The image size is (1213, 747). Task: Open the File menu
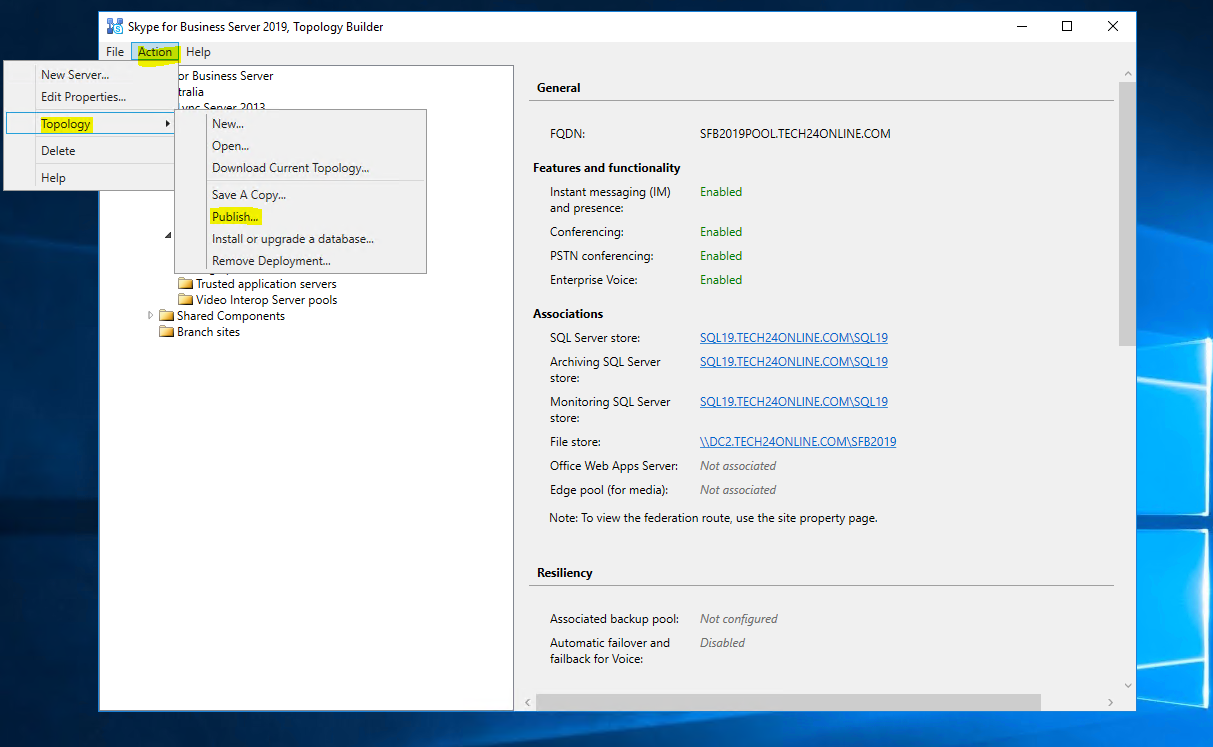coord(115,51)
